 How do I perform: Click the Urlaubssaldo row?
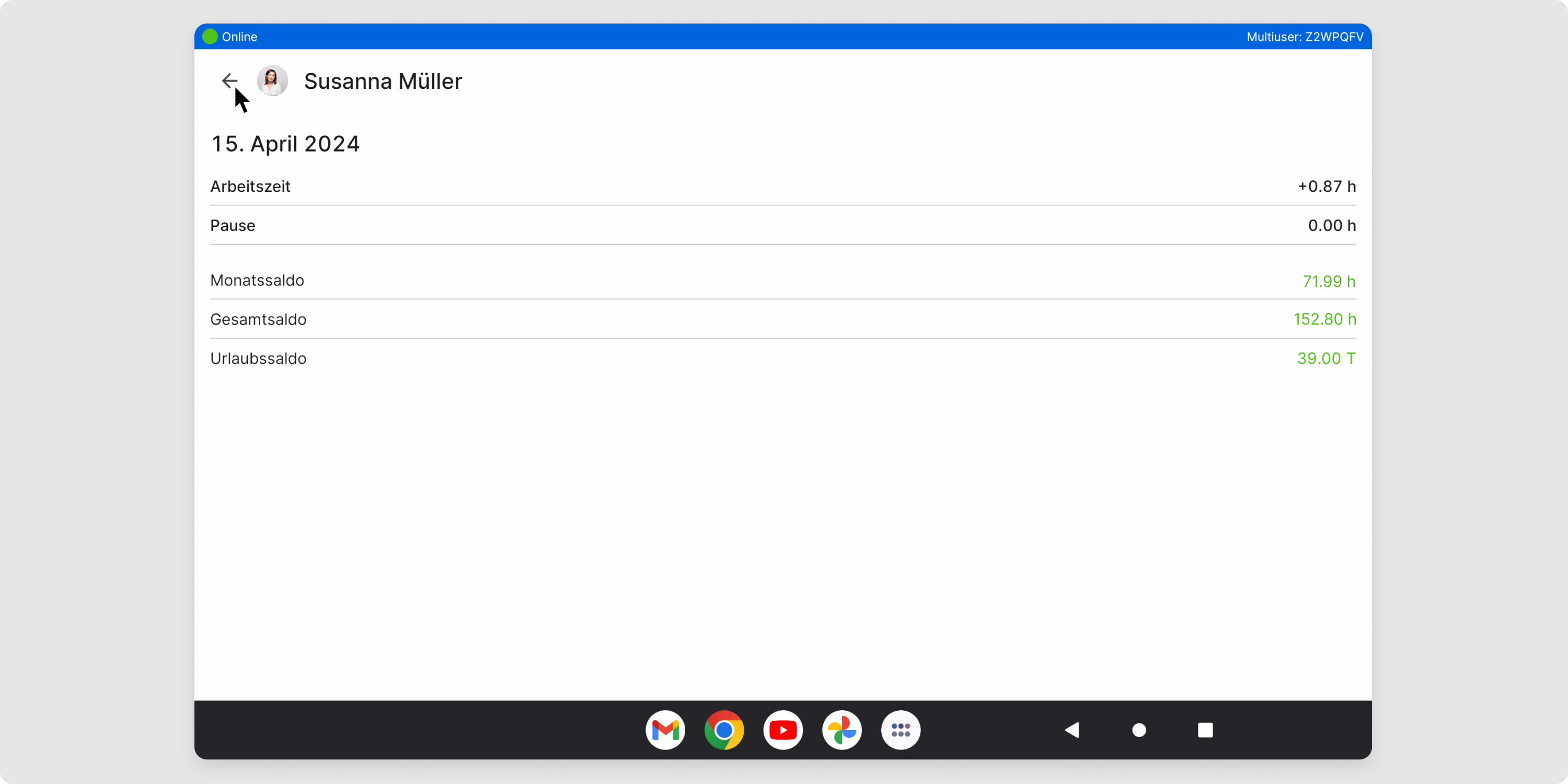pyautogui.click(x=783, y=359)
